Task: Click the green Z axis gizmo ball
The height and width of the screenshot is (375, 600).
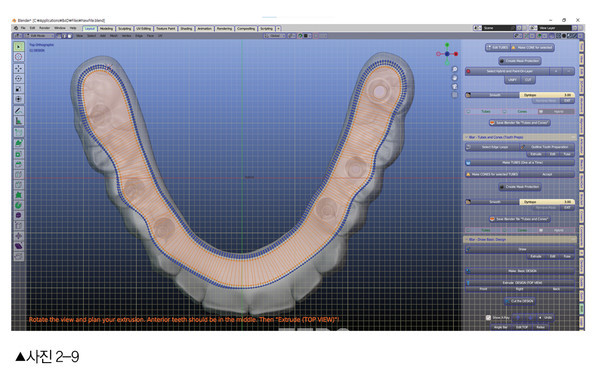Action: click(447, 45)
